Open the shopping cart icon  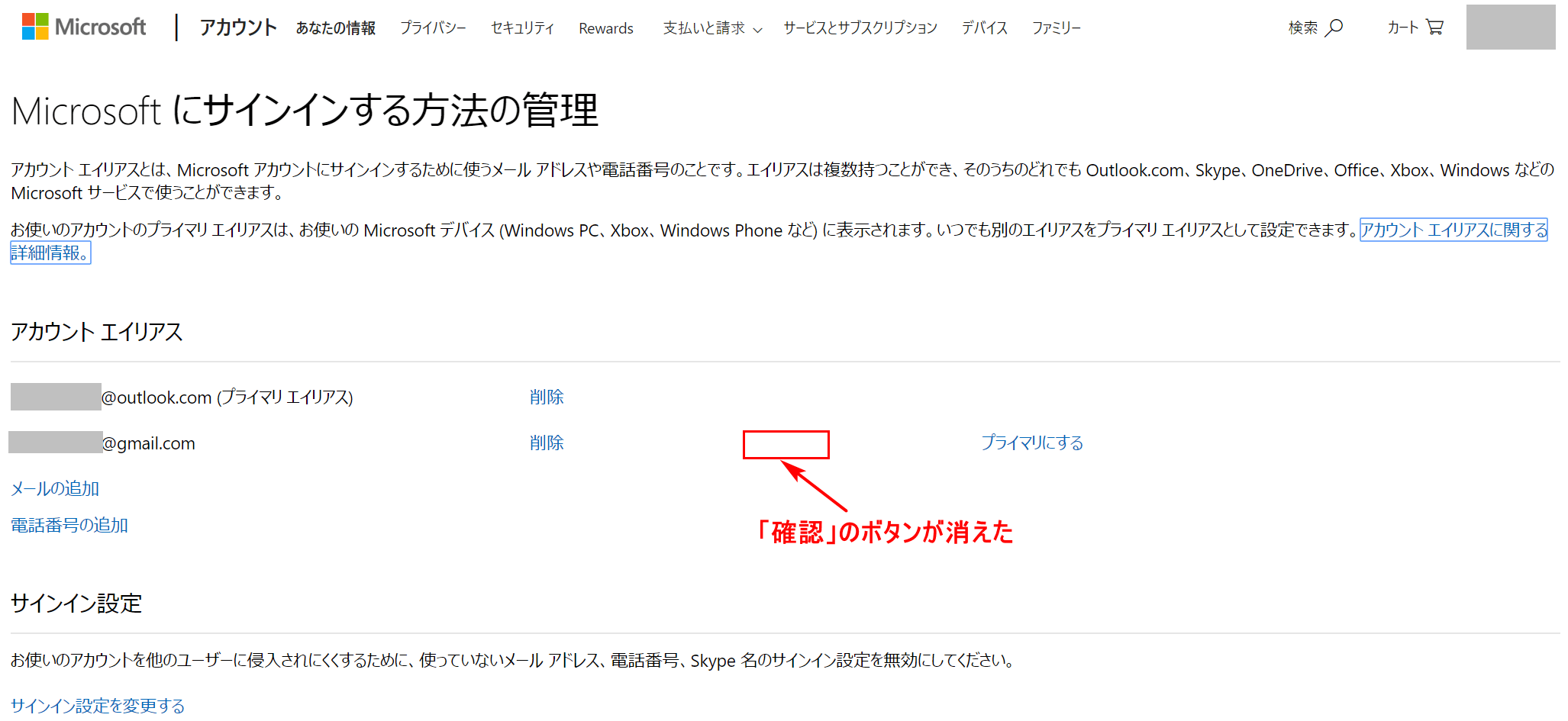[x=1434, y=27]
